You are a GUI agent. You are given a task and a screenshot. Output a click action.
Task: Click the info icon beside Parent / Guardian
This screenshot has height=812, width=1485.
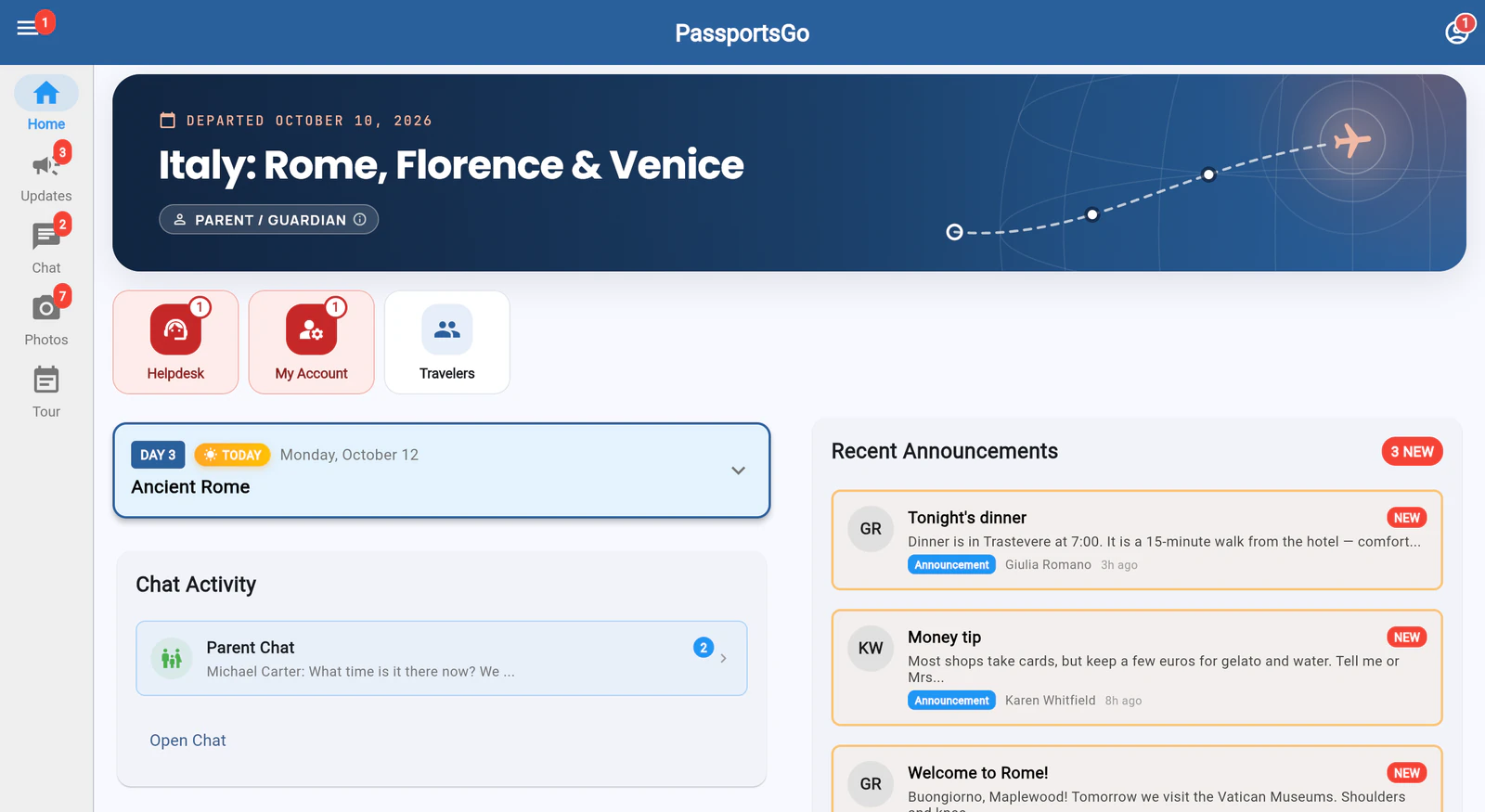(360, 220)
